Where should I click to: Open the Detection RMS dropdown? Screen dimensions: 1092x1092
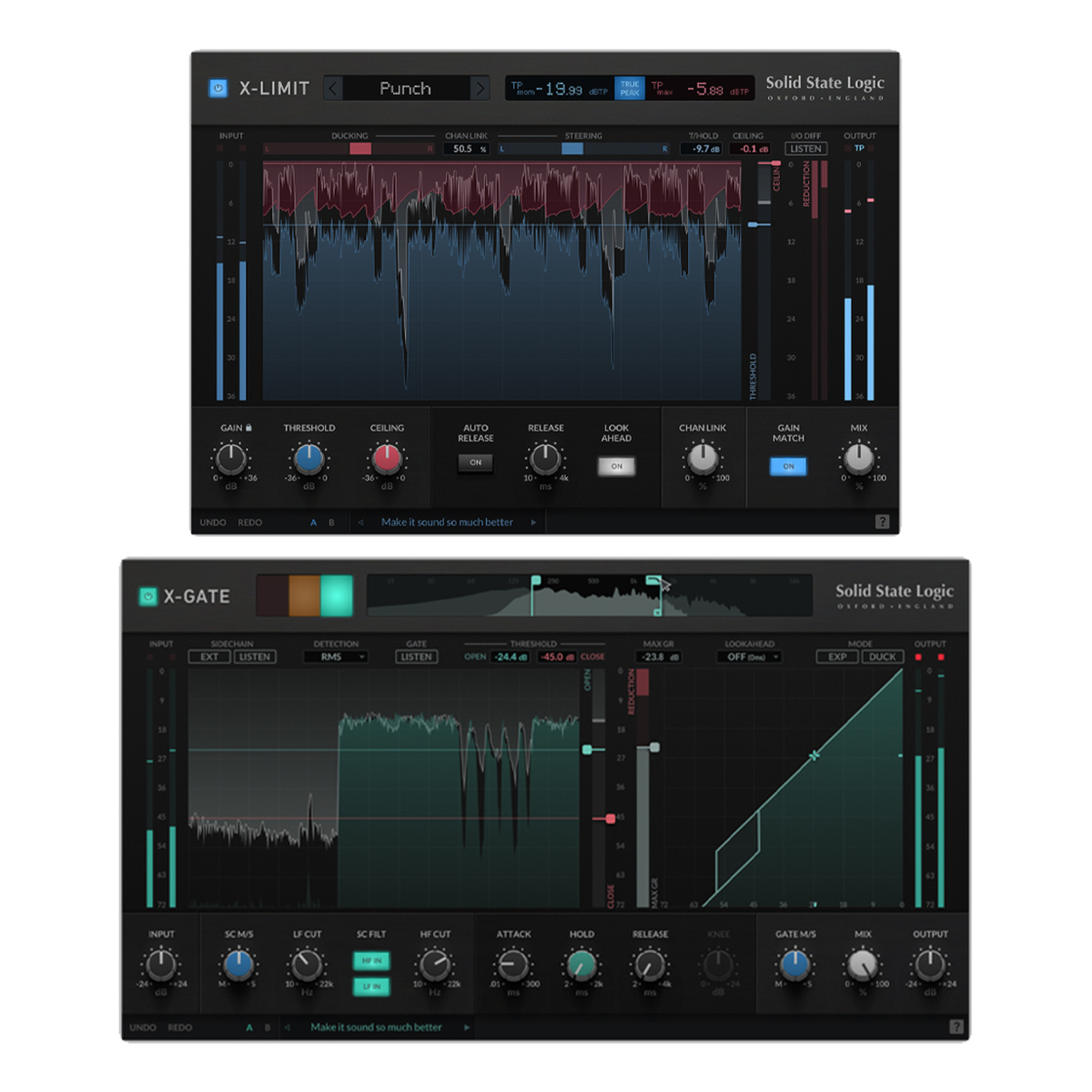click(336, 656)
